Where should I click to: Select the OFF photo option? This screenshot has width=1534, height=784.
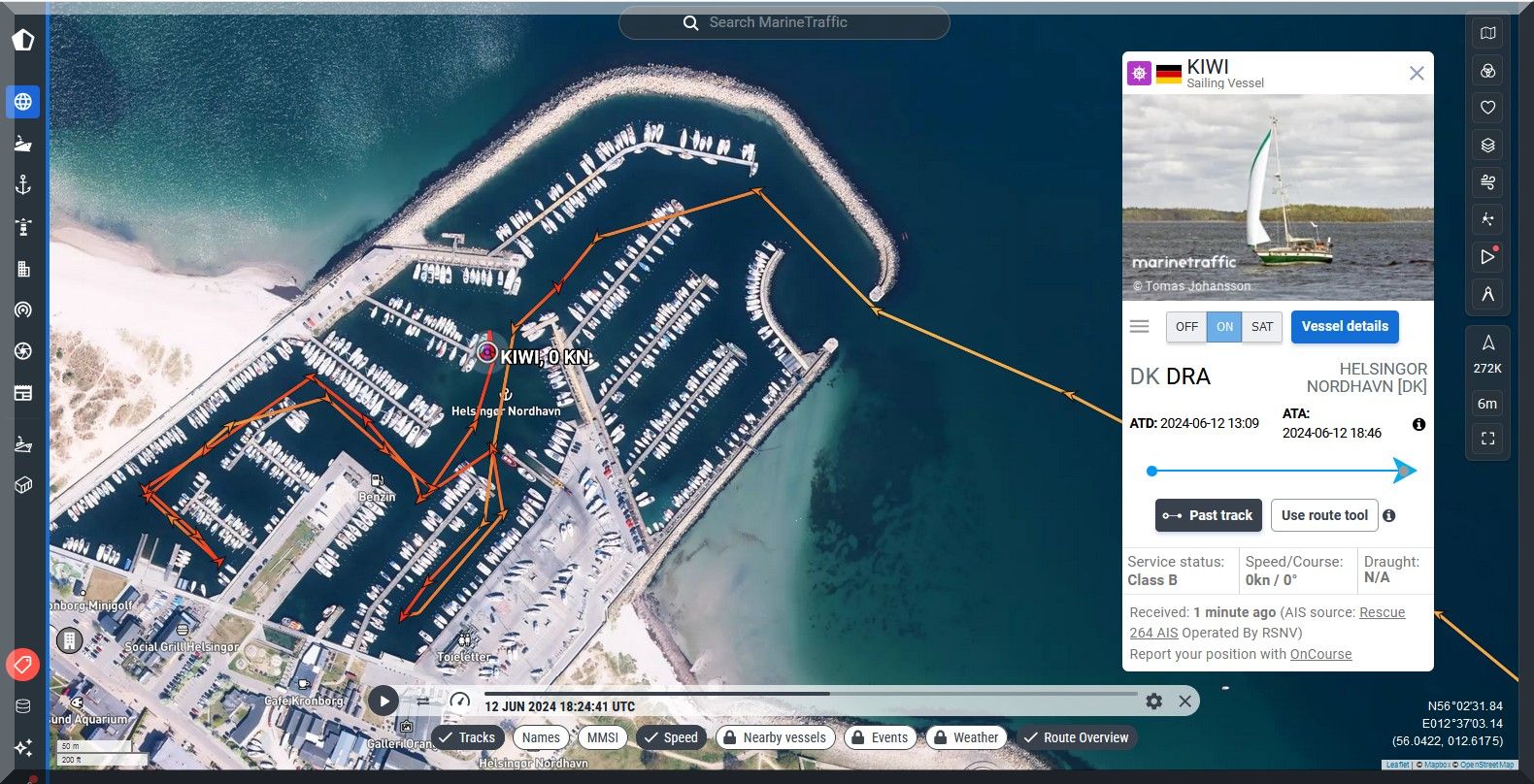1186,327
